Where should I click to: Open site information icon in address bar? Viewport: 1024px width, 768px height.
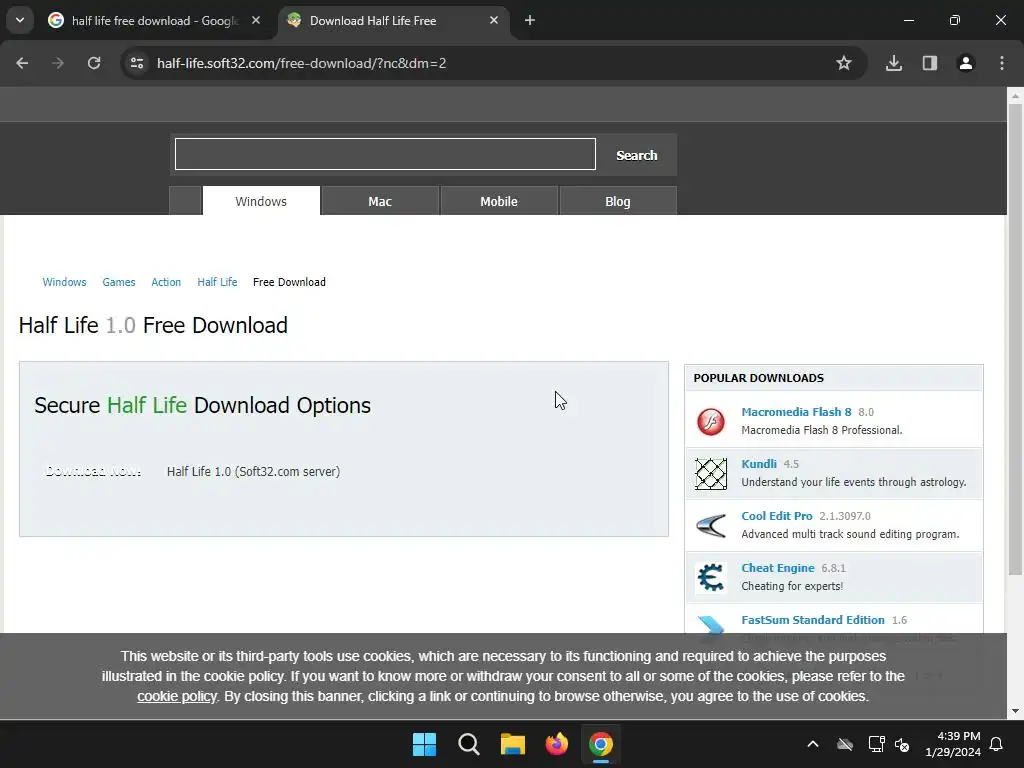(137, 63)
